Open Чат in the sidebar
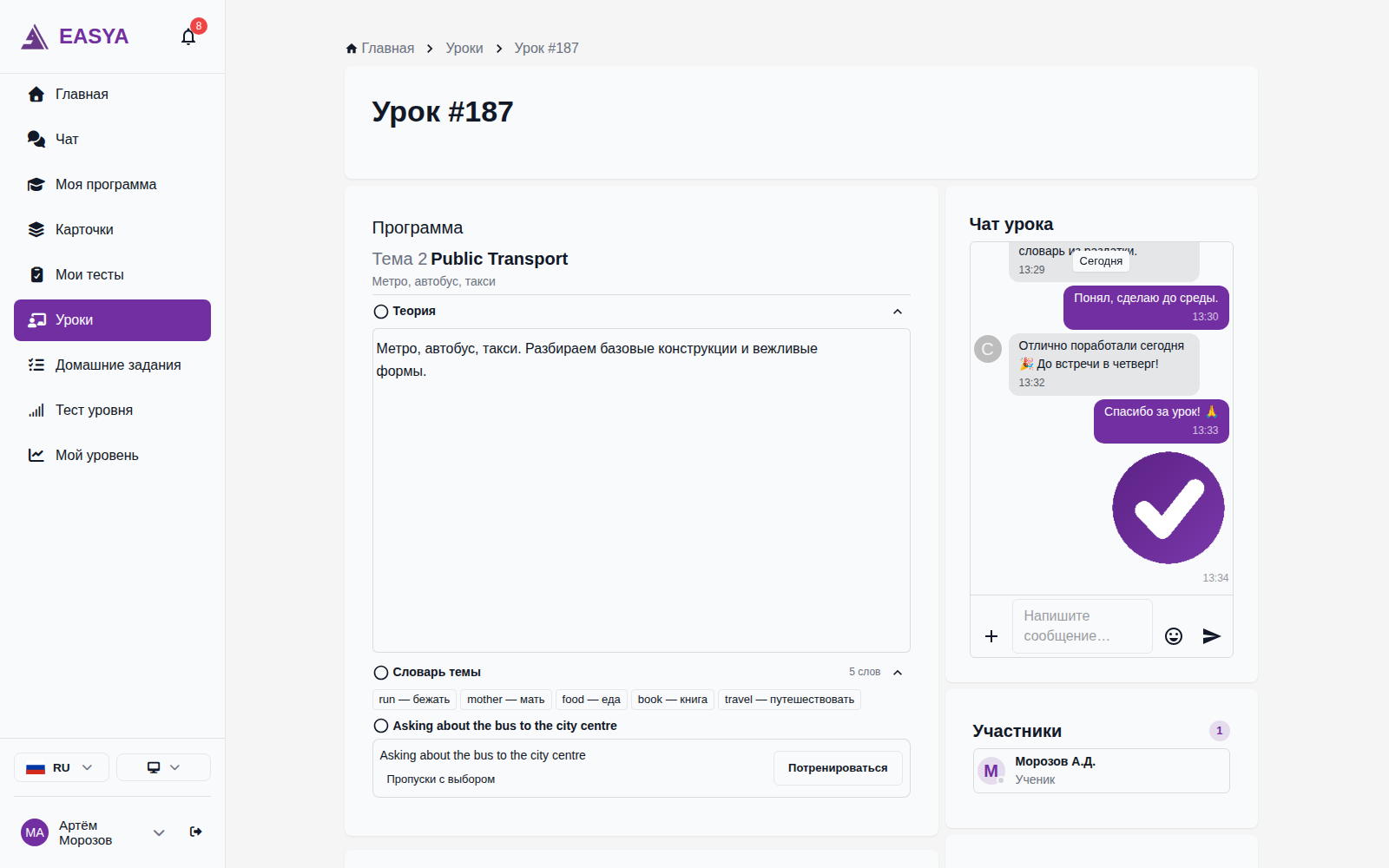The image size is (1389, 868). point(112,140)
